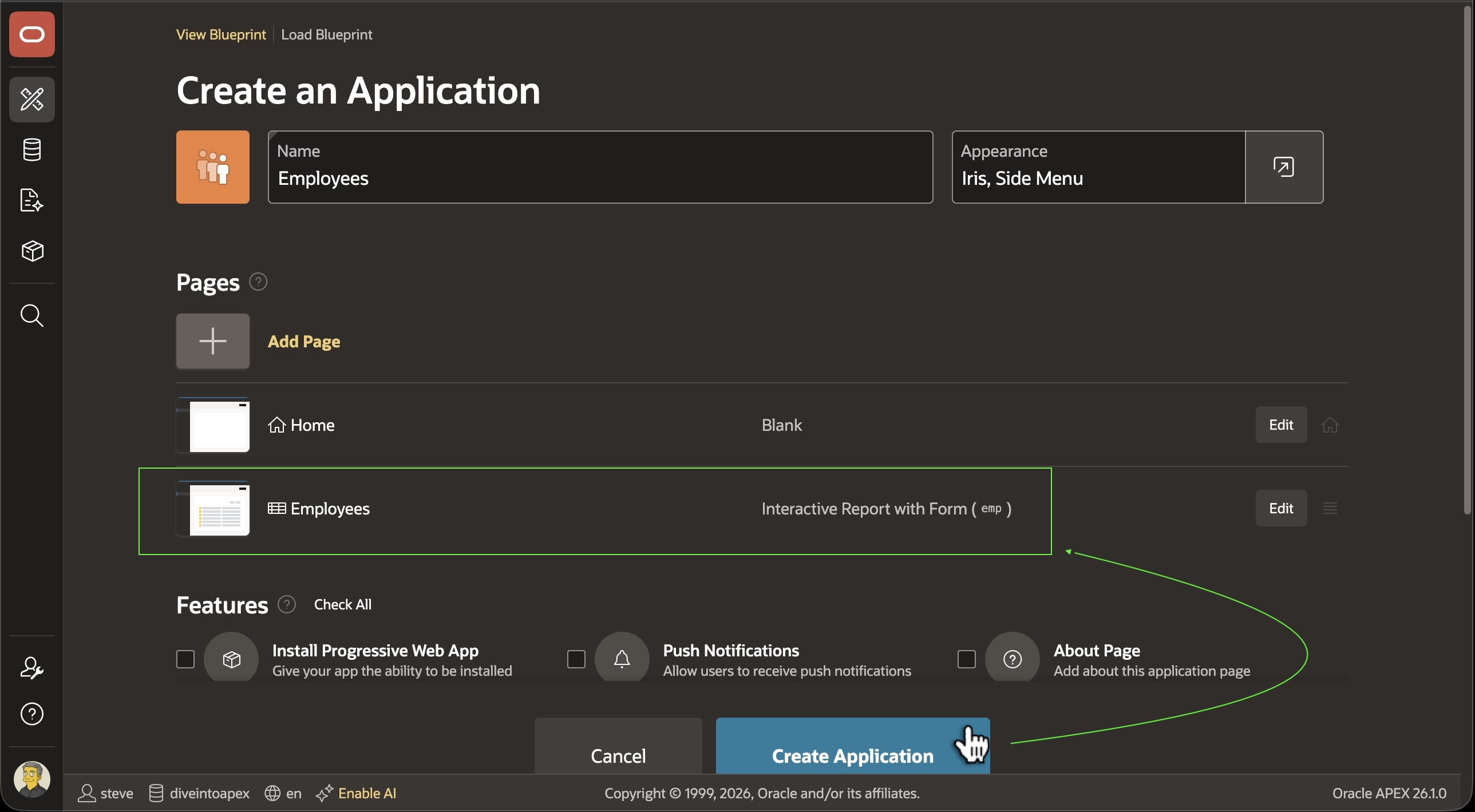1475x812 pixels.
Task: Click the Oracle logo home icon
Action: point(31,34)
